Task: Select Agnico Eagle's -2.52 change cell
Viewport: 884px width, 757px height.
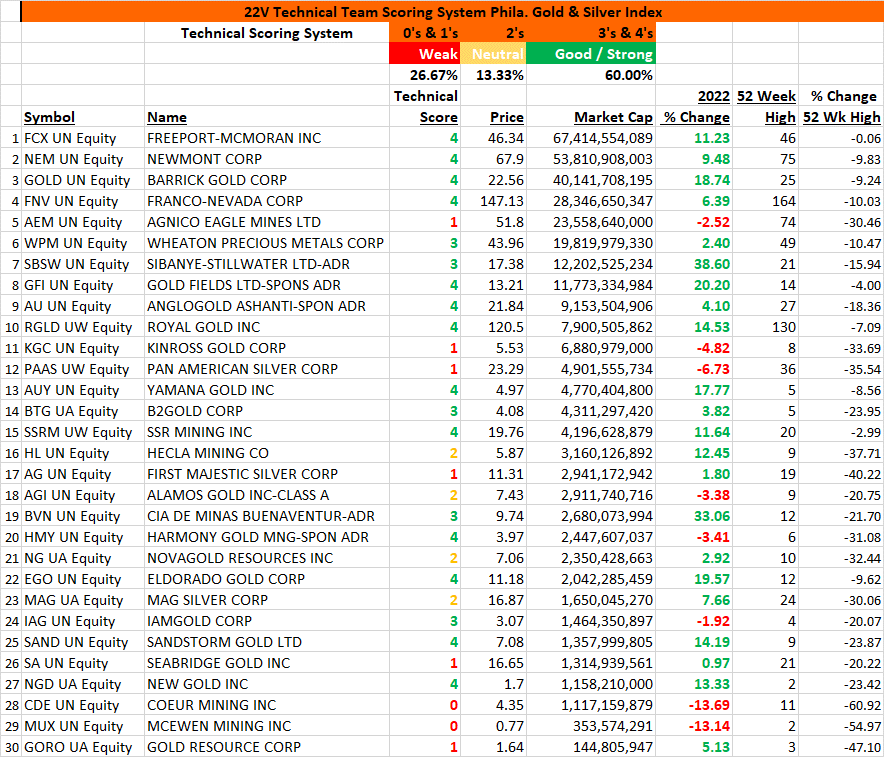Action: (694, 222)
